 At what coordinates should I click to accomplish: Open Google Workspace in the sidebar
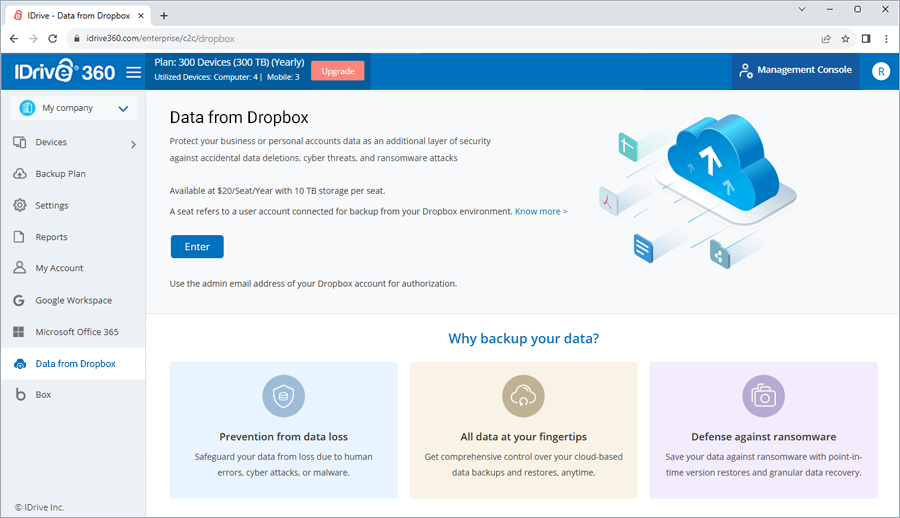pyautogui.click(x=73, y=300)
